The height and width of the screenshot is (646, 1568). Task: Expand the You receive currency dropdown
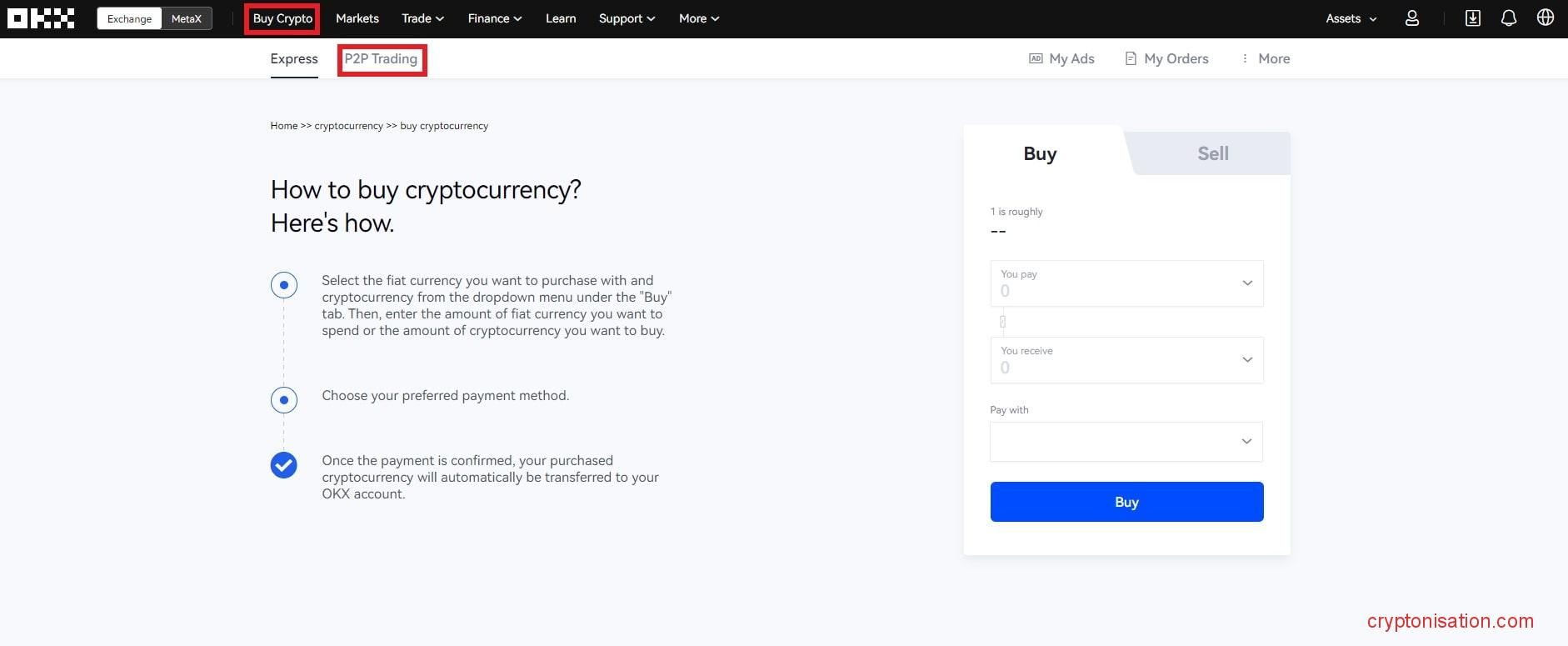click(x=1246, y=360)
